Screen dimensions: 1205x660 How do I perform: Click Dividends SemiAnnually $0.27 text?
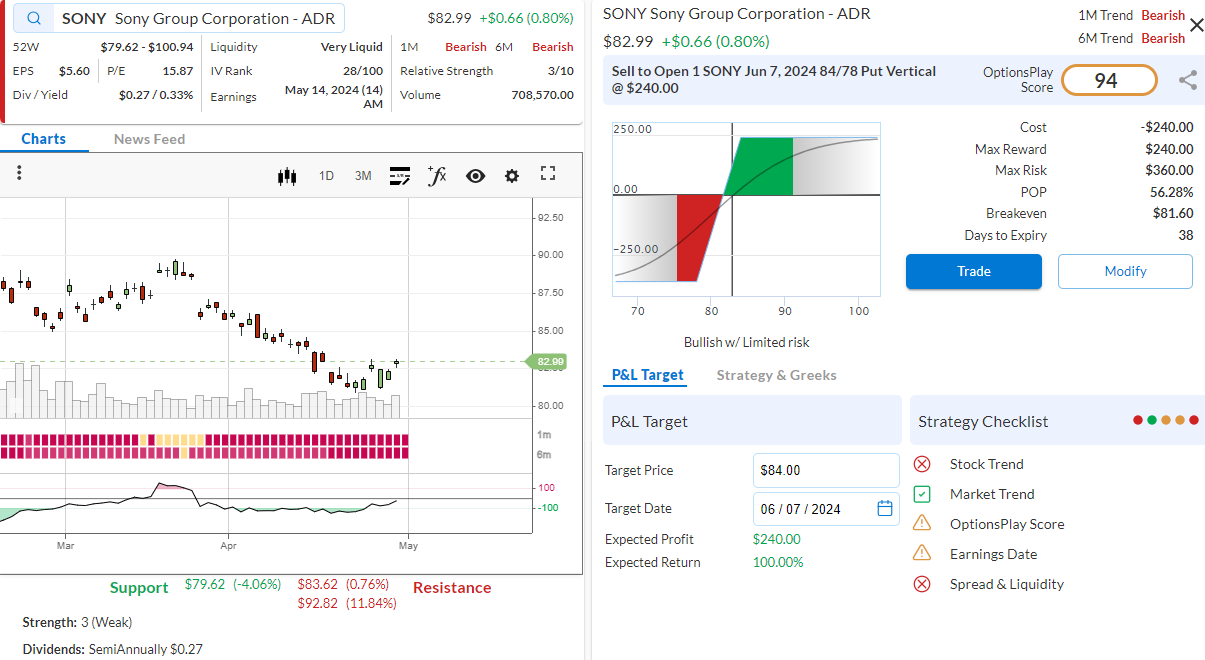(x=112, y=649)
